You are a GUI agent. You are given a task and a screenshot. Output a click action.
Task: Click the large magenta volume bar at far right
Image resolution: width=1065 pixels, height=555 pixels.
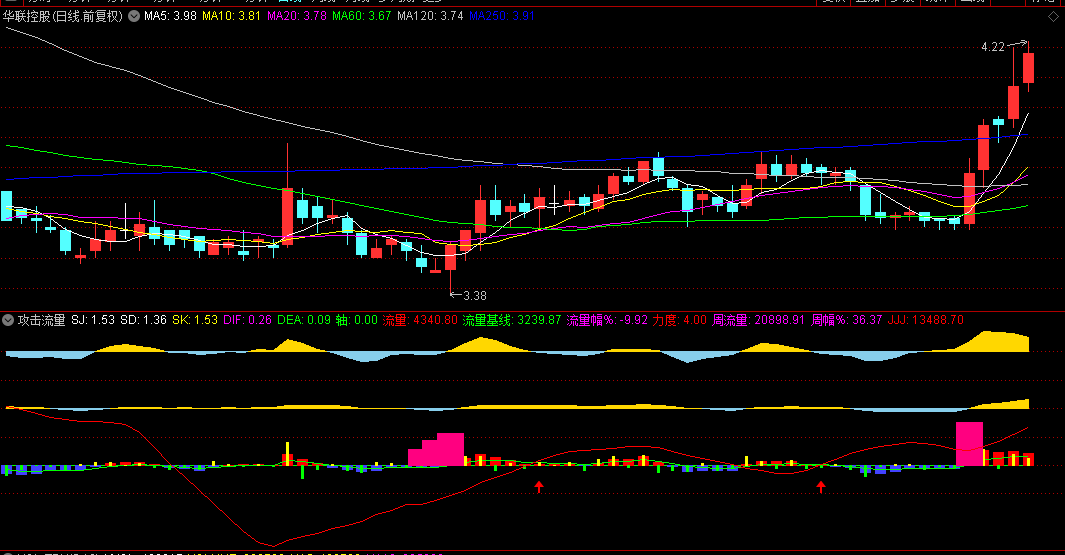click(969, 444)
